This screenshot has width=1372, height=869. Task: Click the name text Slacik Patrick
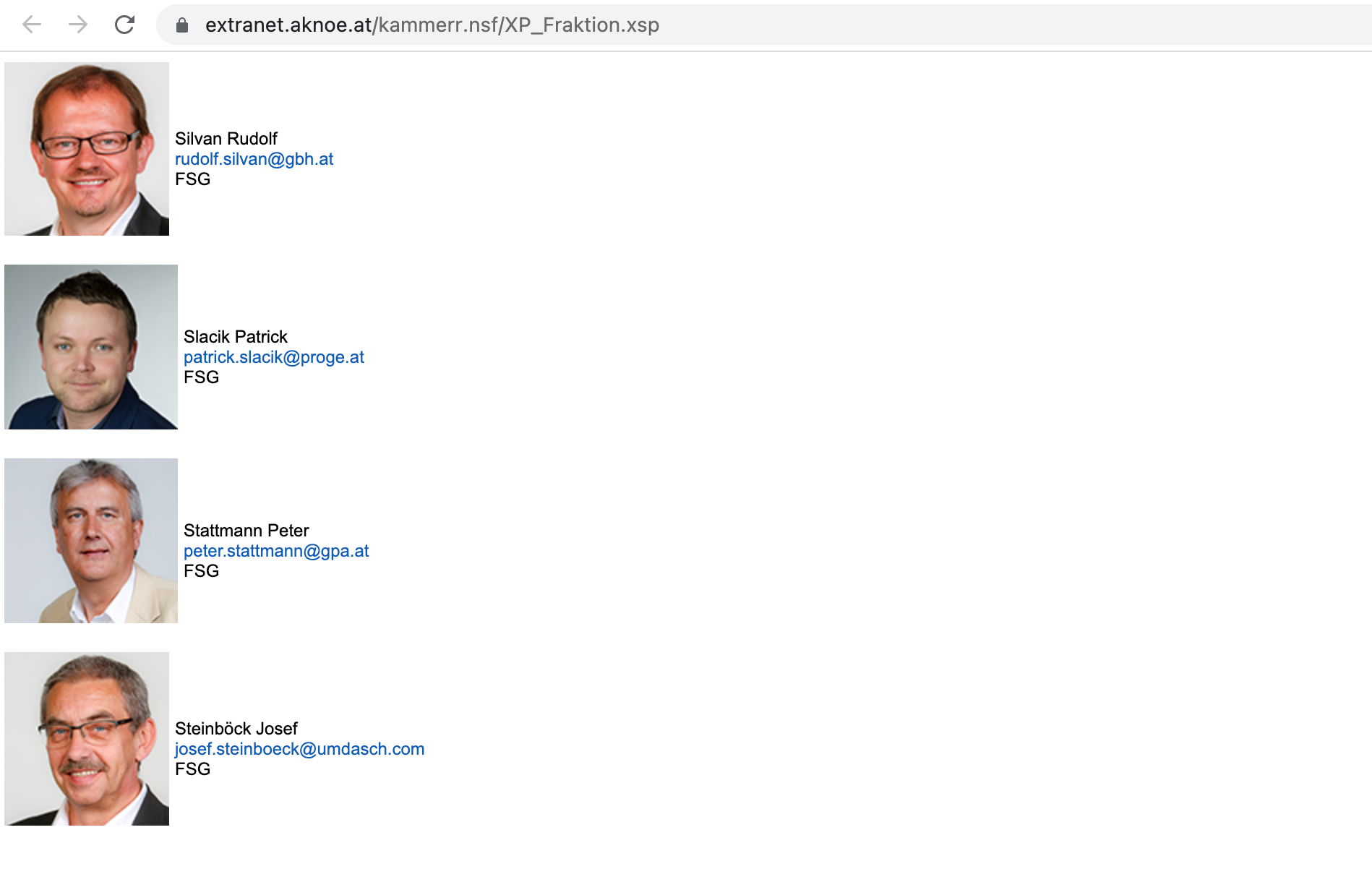(236, 337)
